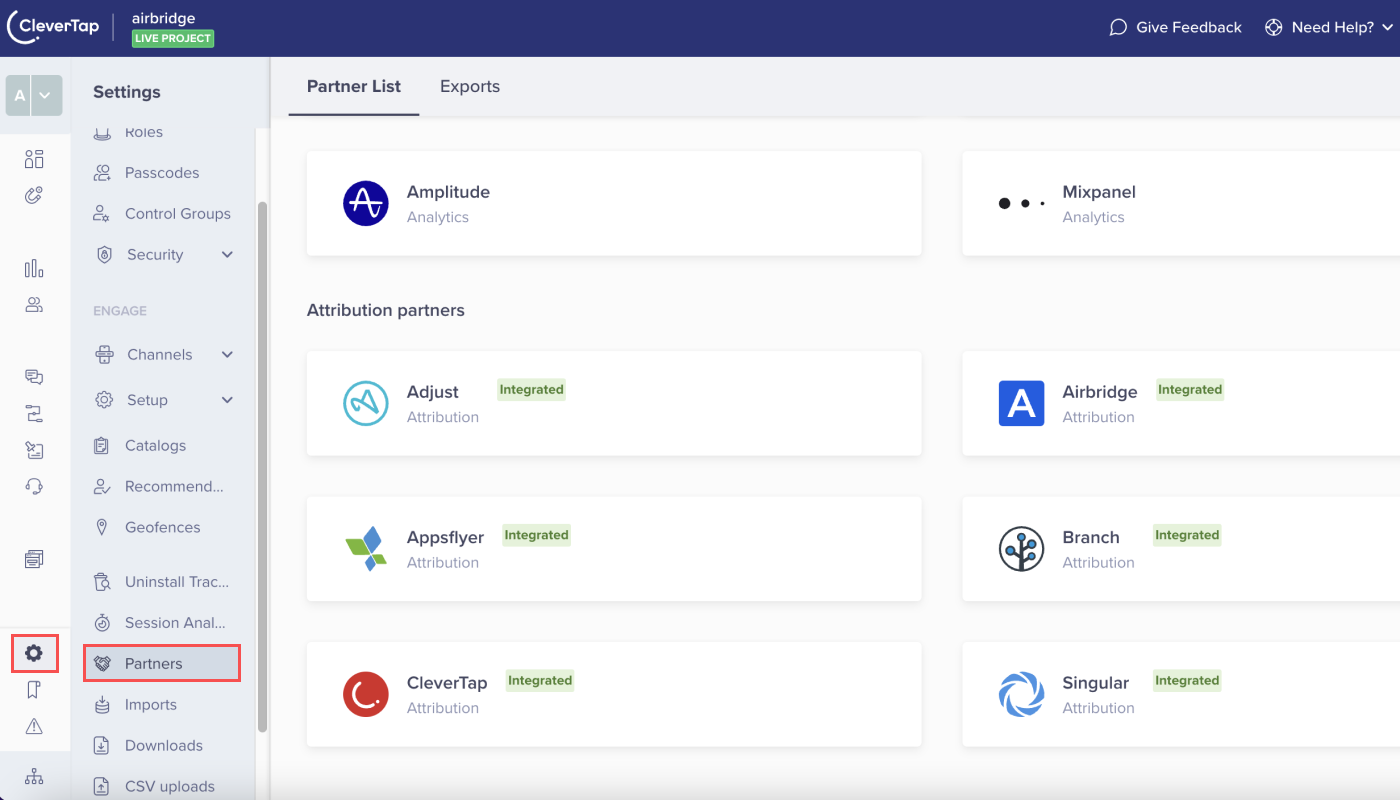The height and width of the screenshot is (800, 1400).
Task: Click the CleverTap logo in the header
Action: point(54,27)
